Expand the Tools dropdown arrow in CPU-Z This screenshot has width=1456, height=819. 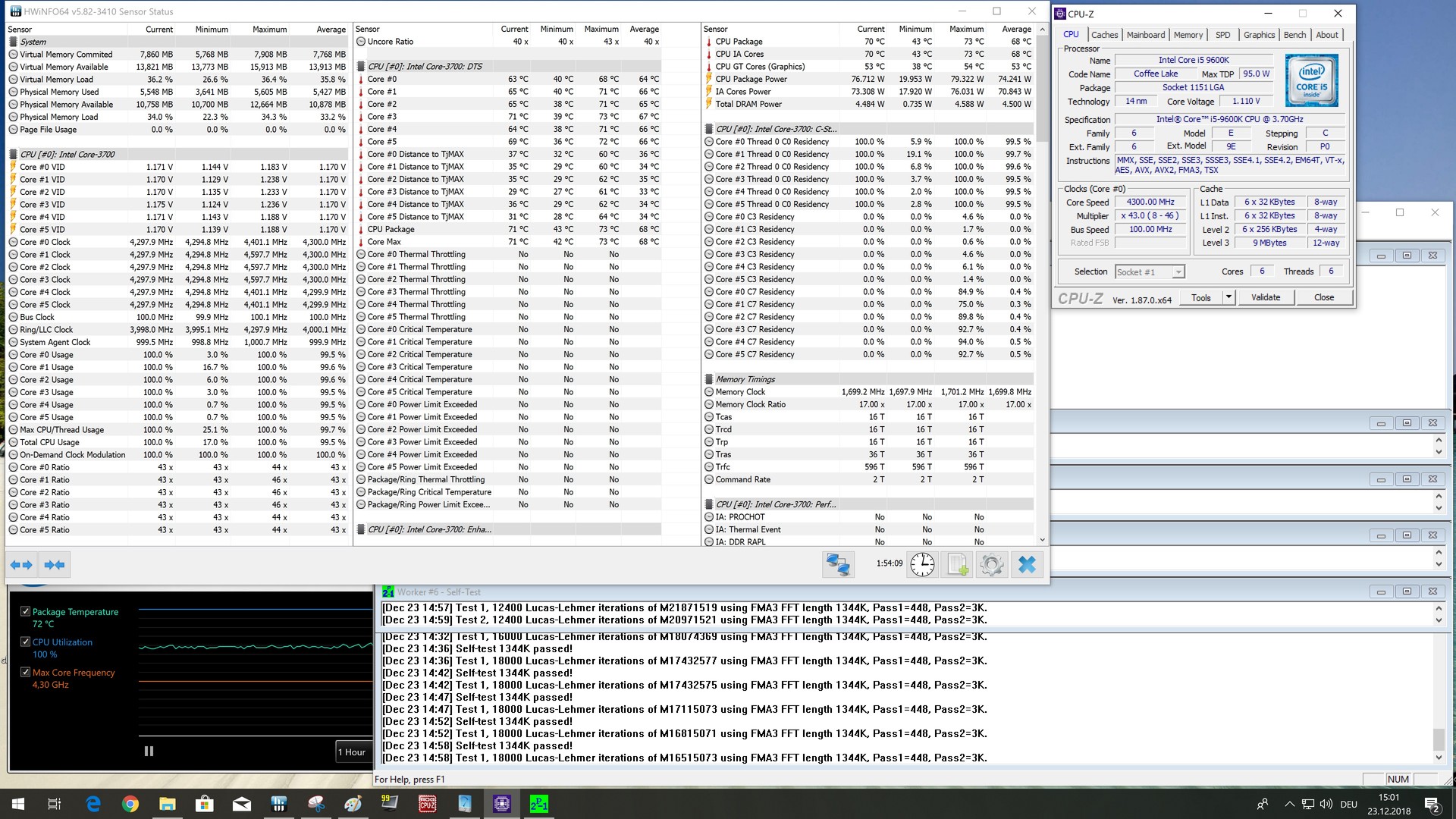tap(1228, 297)
